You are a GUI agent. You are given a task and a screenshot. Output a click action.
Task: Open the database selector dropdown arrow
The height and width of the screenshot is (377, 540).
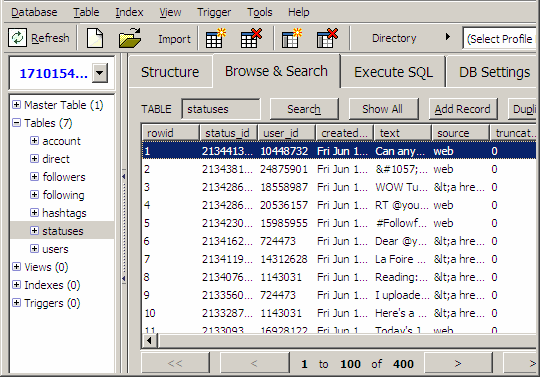pyautogui.click(x=100, y=73)
